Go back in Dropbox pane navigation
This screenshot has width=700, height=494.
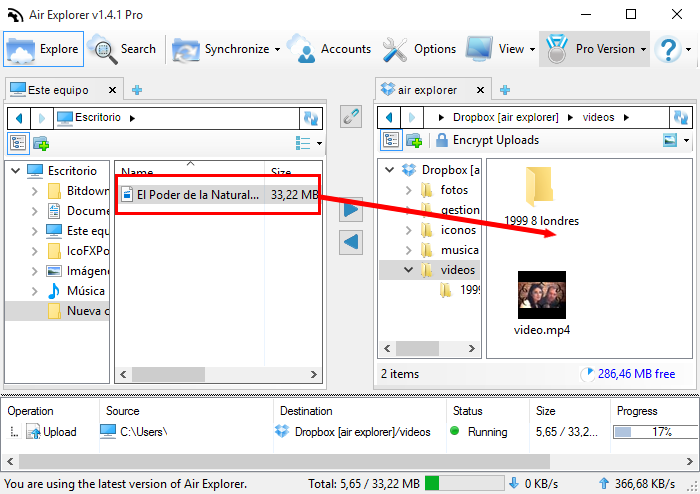tap(389, 117)
